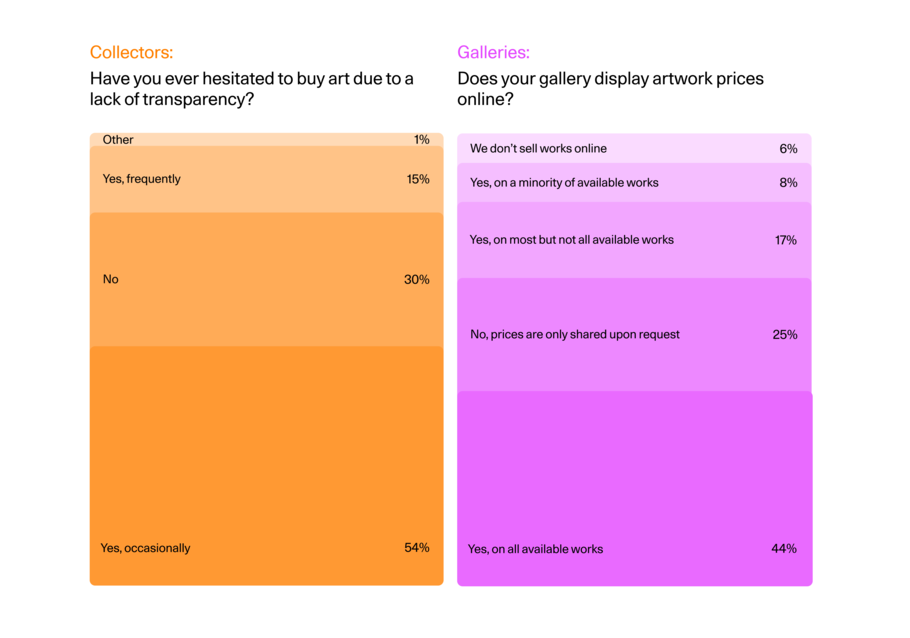Click the 30% value in the collectors chart
The image size is (910, 638).
coord(417,279)
